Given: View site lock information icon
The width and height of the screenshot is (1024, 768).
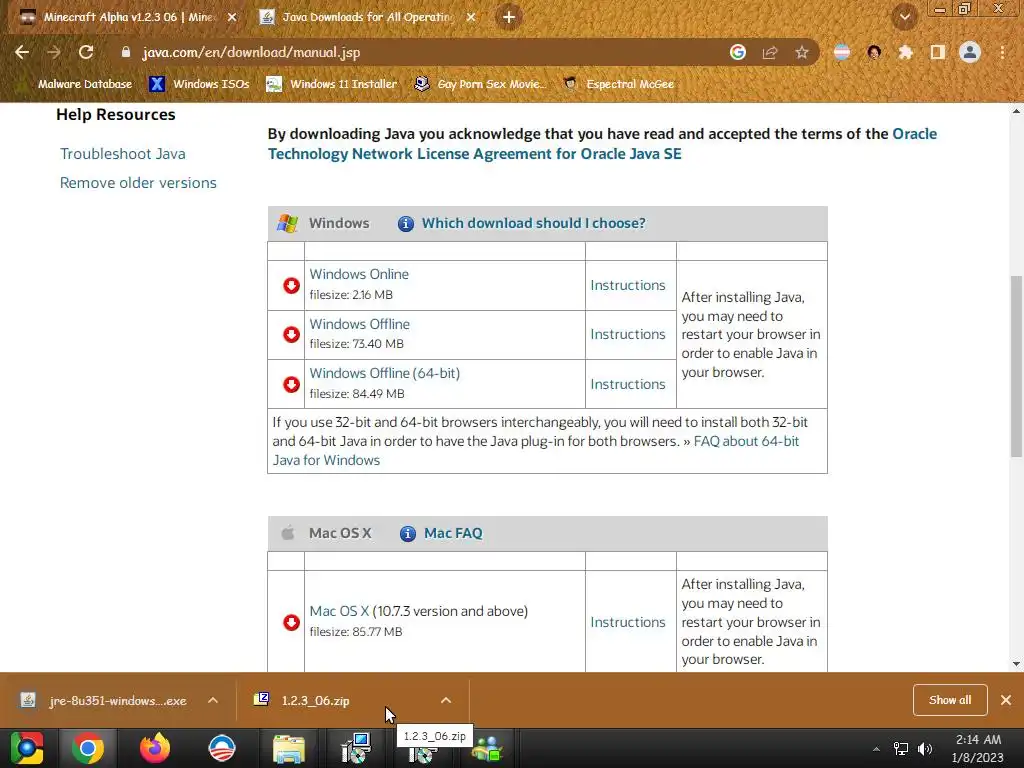Looking at the screenshot, I should (126, 52).
